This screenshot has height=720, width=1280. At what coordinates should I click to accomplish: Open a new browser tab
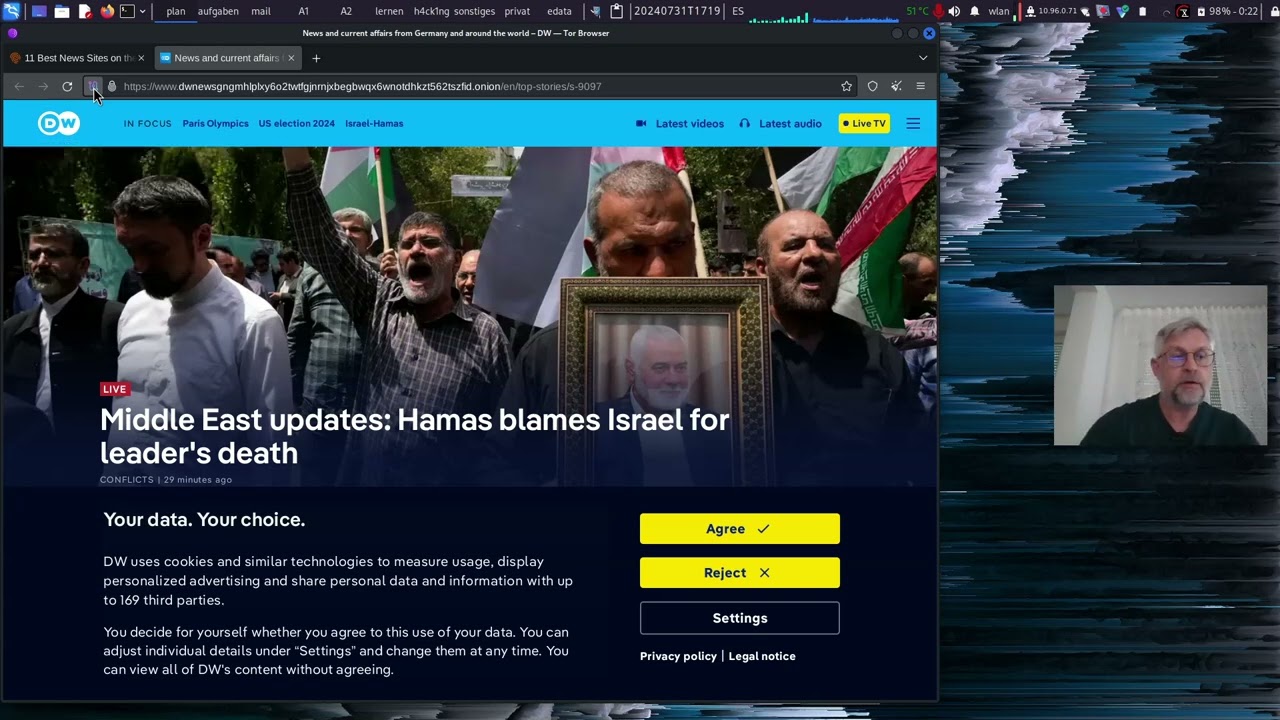pyautogui.click(x=316, y=58)
